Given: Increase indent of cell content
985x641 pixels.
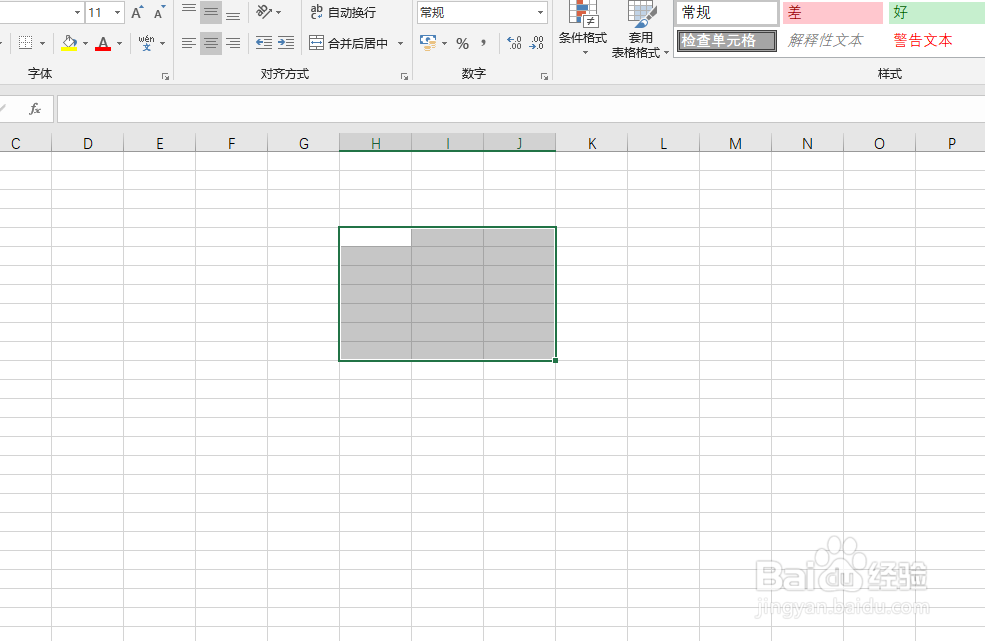Looking at the screenshot, I should point(286,43).
